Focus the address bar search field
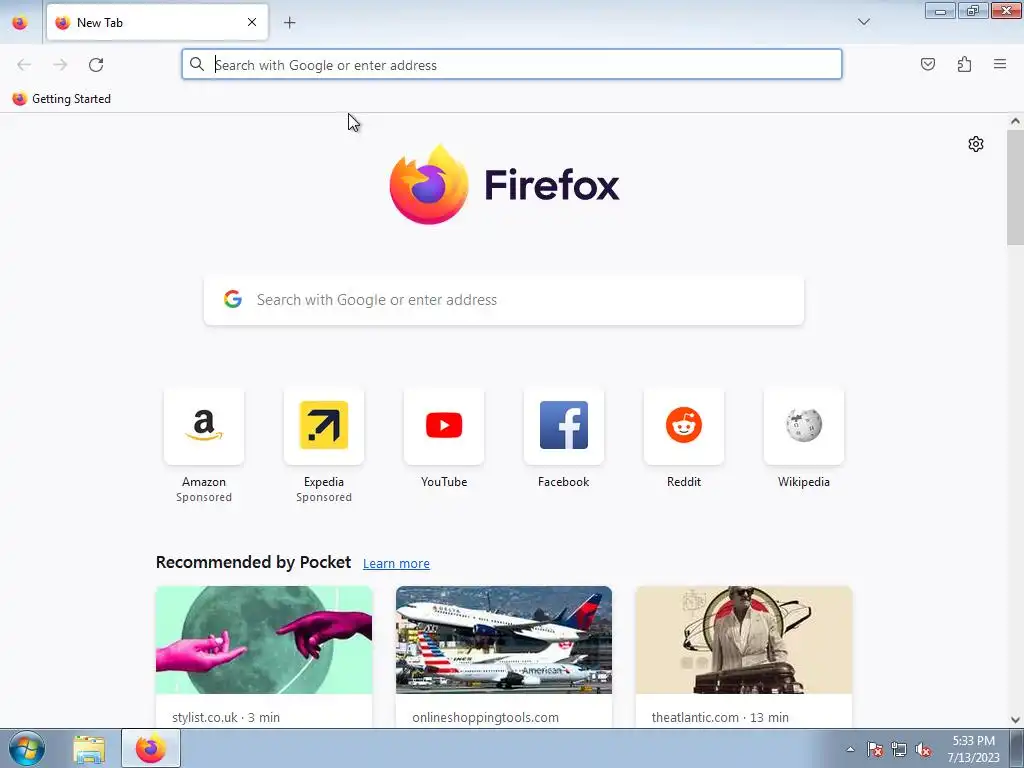1024x768 pixels. click(x=512, y=65)
